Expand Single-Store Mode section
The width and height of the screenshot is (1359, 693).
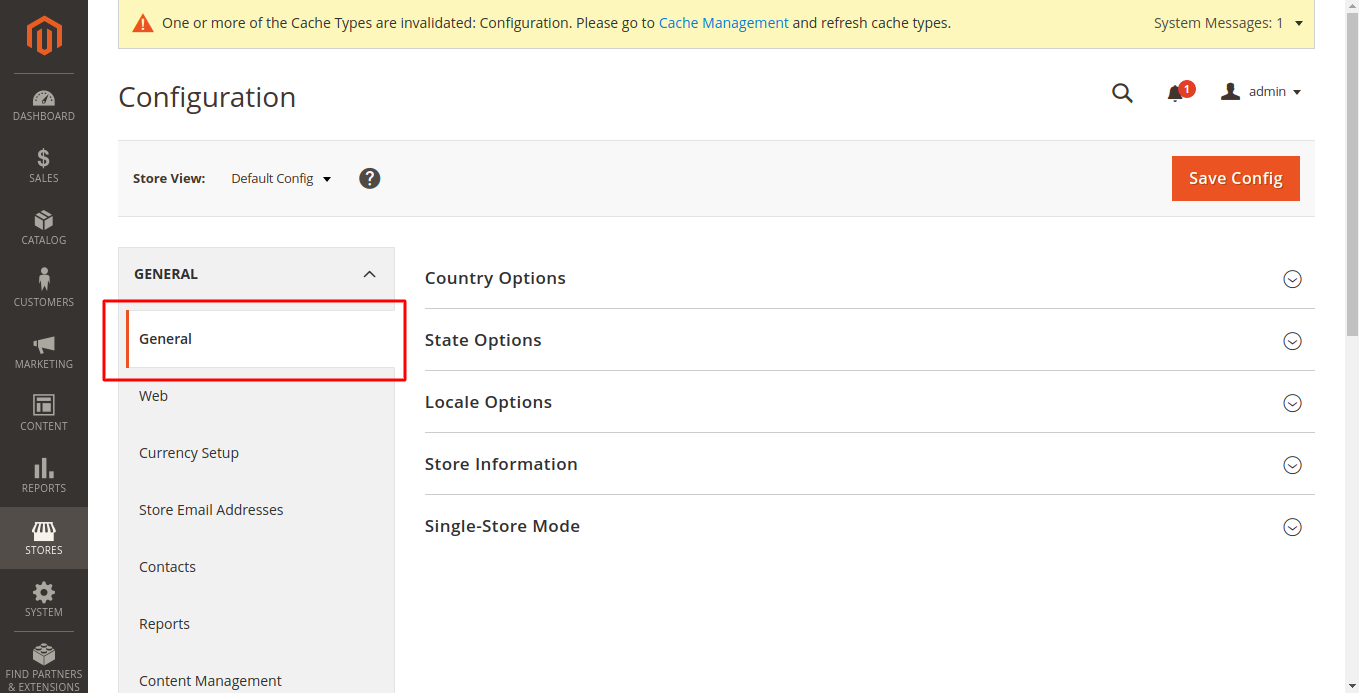869,526
